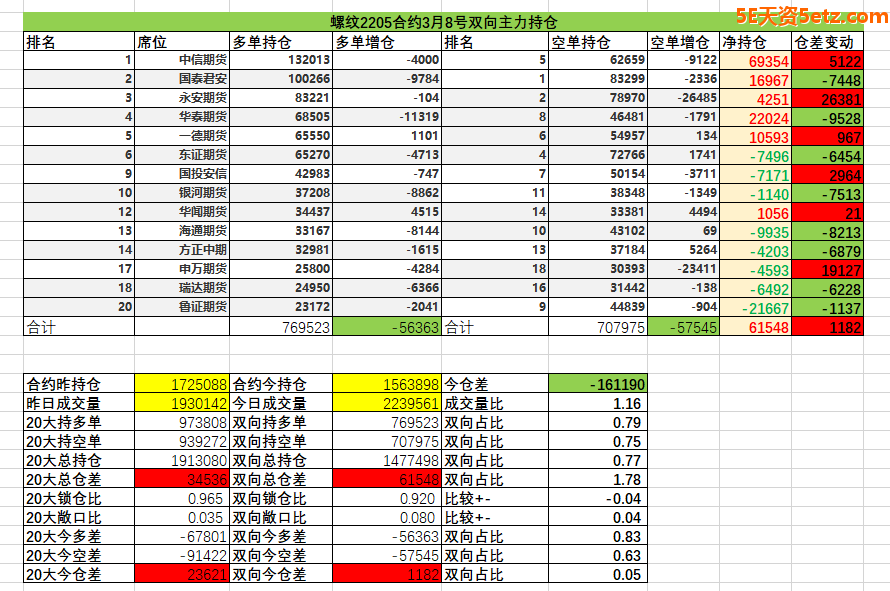
Task: Select the 多单持仓 header cell
Action: [280, 42]
